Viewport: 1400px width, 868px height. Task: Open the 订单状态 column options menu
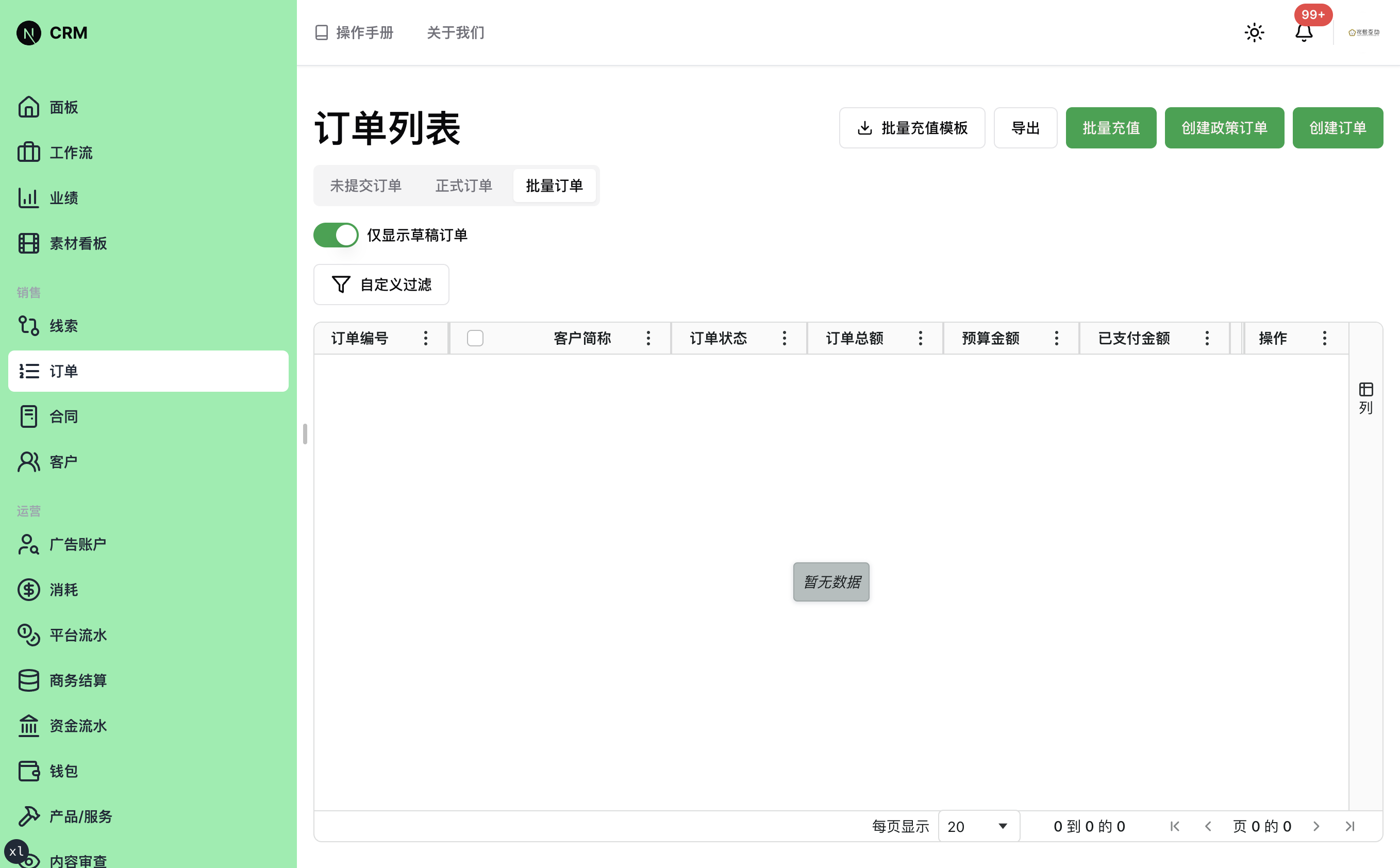point(785,338)
